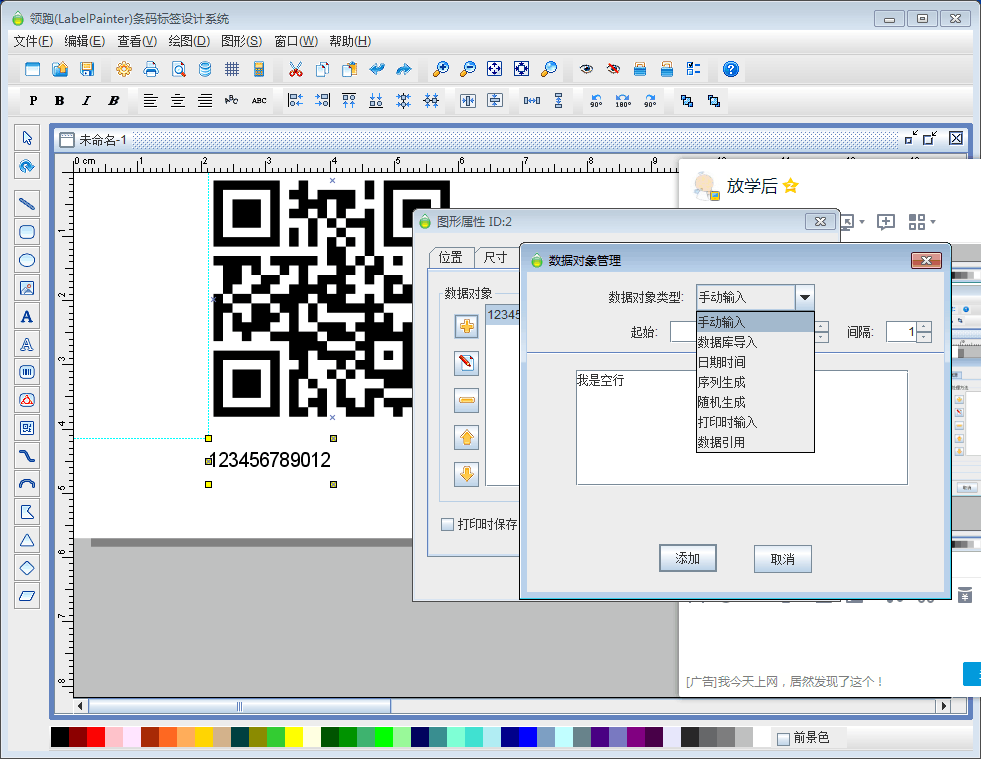This screenshot has width=981, height=759.
Task: Choose 打印时输入 option in data type list
Action: 755,422
